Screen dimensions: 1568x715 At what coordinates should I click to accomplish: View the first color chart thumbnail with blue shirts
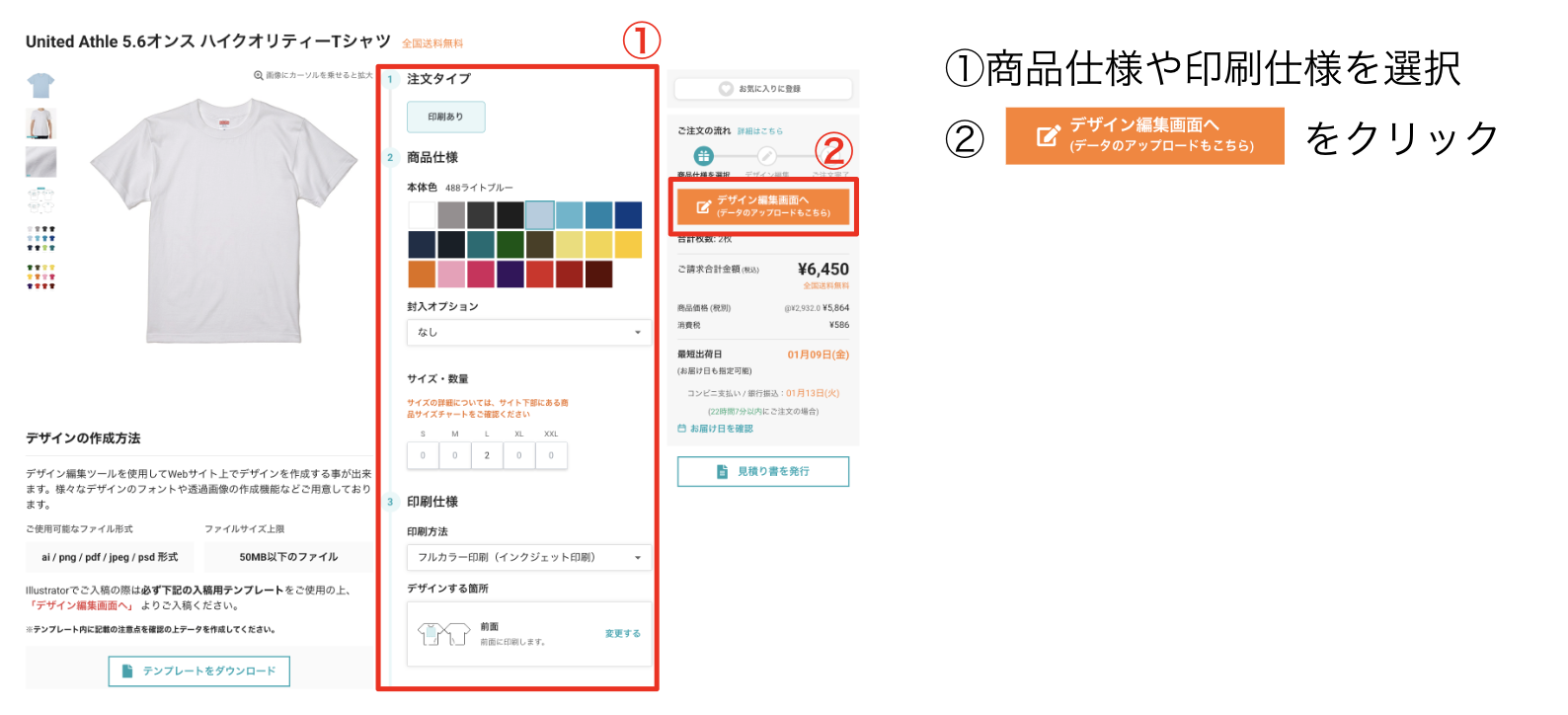pos(41,238)
